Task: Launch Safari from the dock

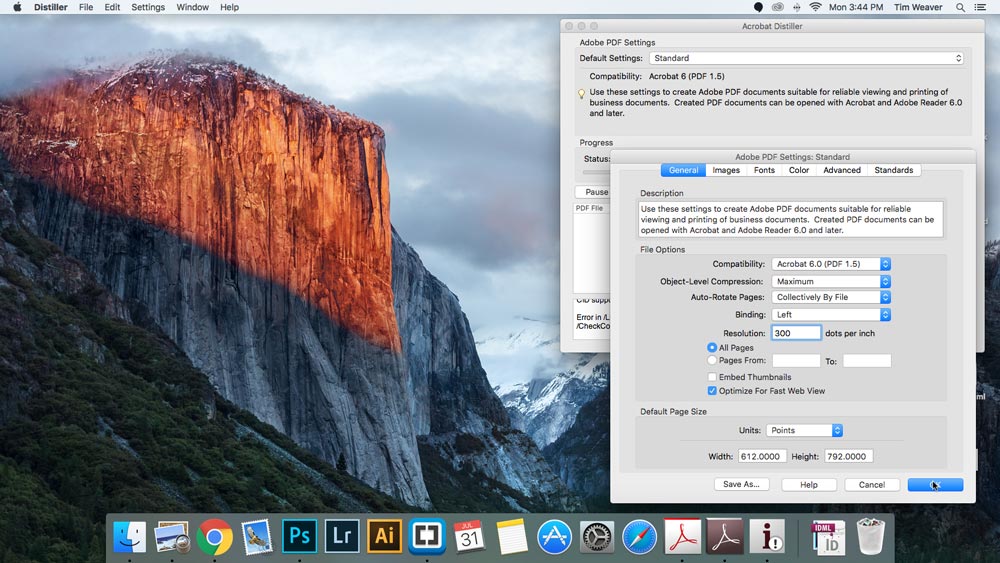Action: pyautogui.click(x=639, y=537)
